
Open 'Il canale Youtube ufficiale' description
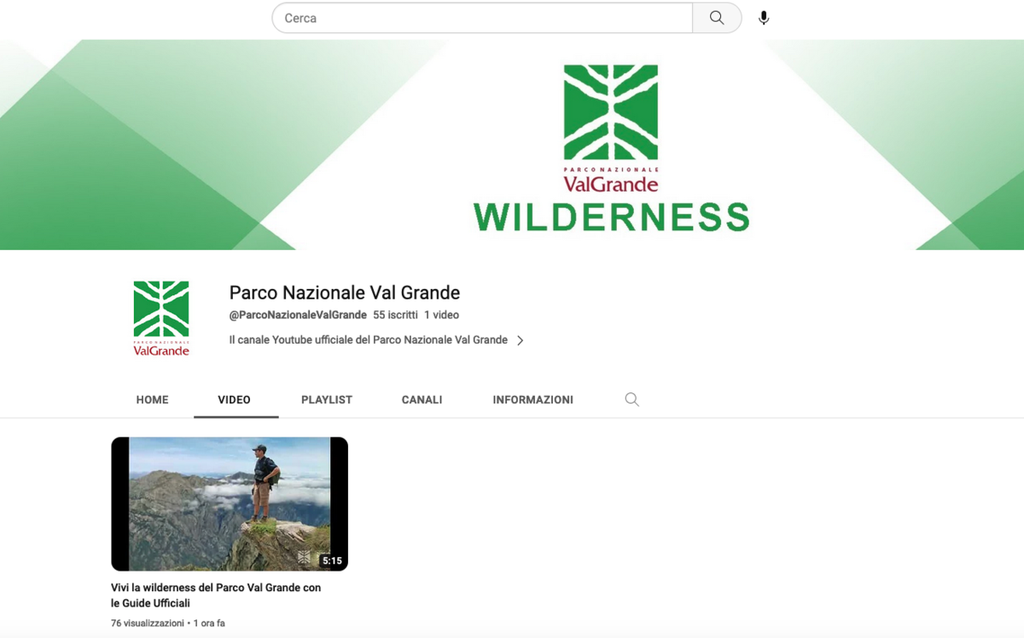(368, 340)
